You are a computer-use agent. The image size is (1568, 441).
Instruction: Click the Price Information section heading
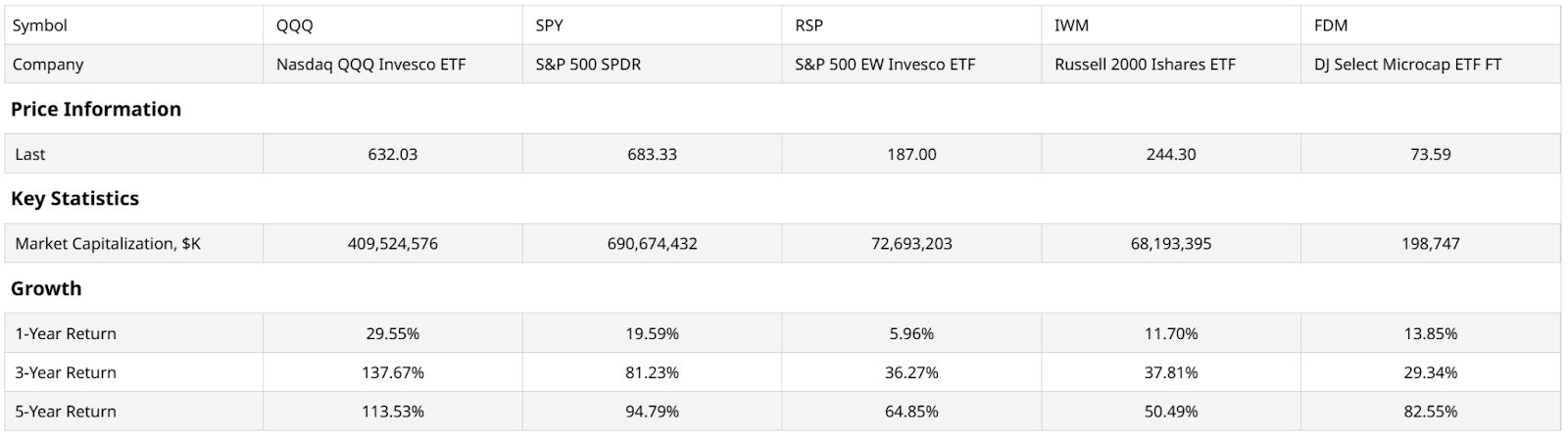96,110
